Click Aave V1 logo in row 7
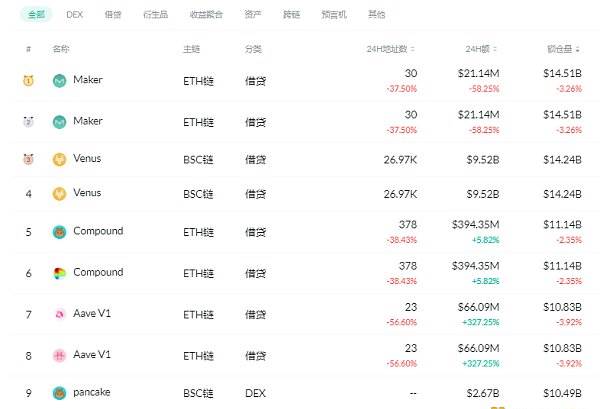The image size is (600, 409). click(60, 315)
